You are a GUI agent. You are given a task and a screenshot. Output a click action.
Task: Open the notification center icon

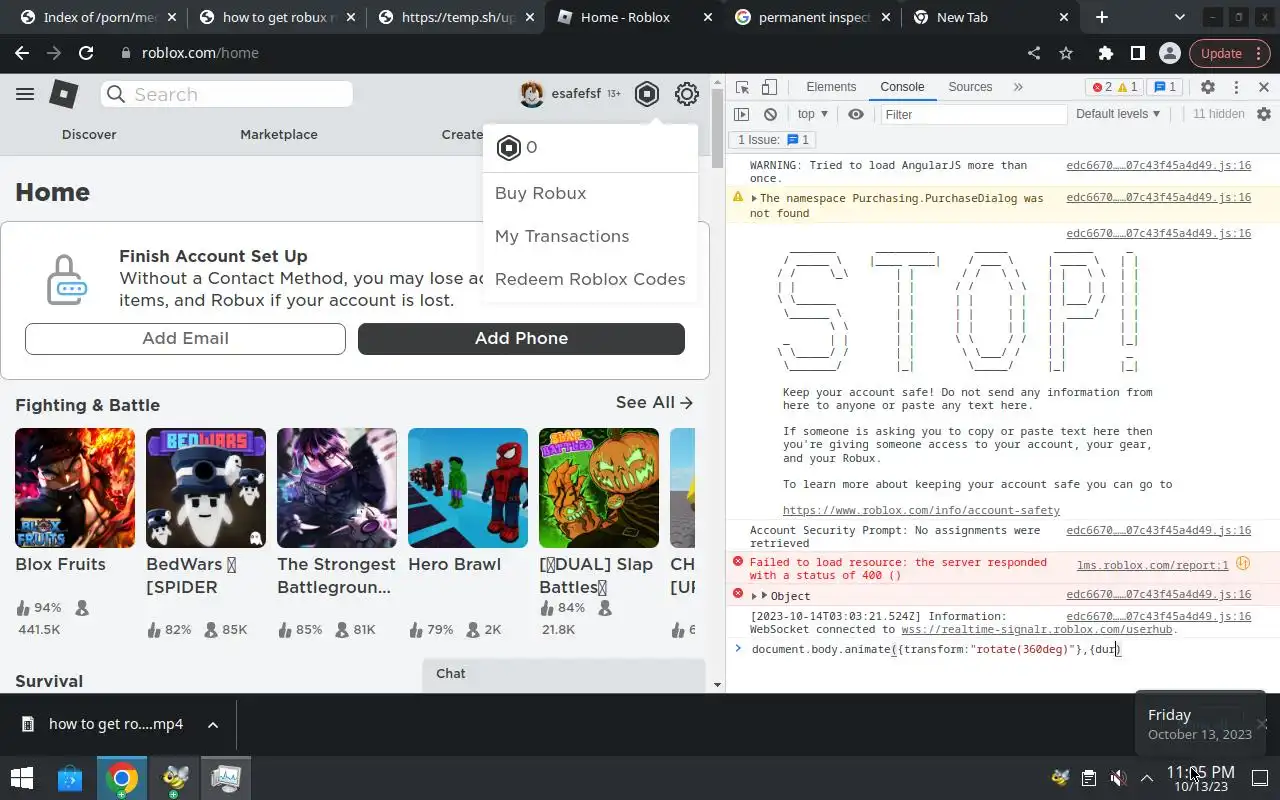point(1260,778)
